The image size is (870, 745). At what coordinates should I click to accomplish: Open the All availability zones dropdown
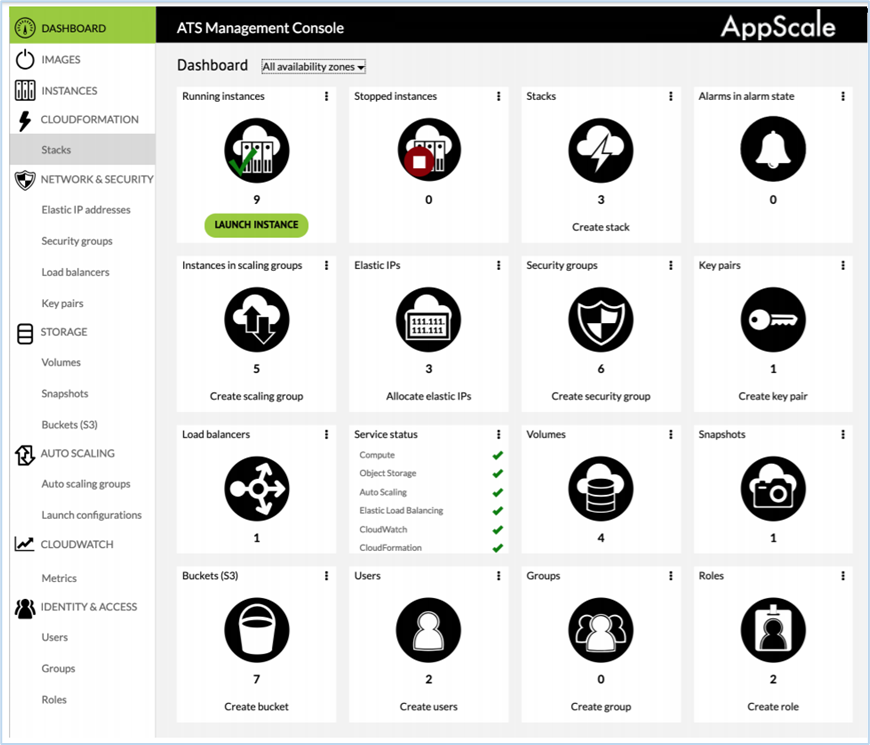tap(313, 67)
